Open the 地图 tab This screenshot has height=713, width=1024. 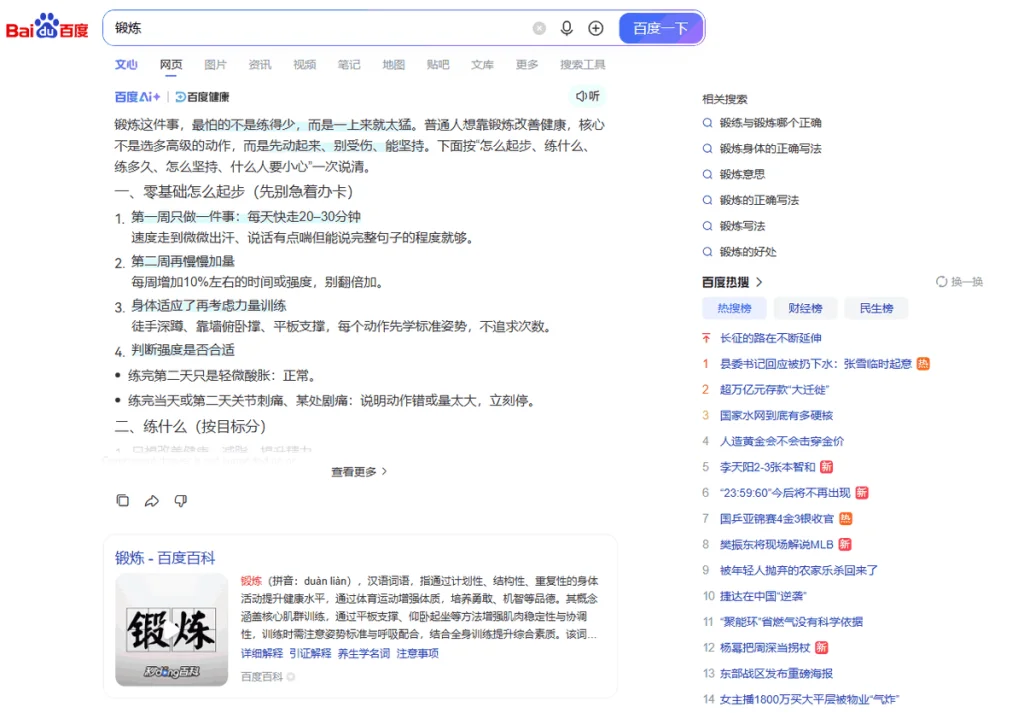coord(393,65)
